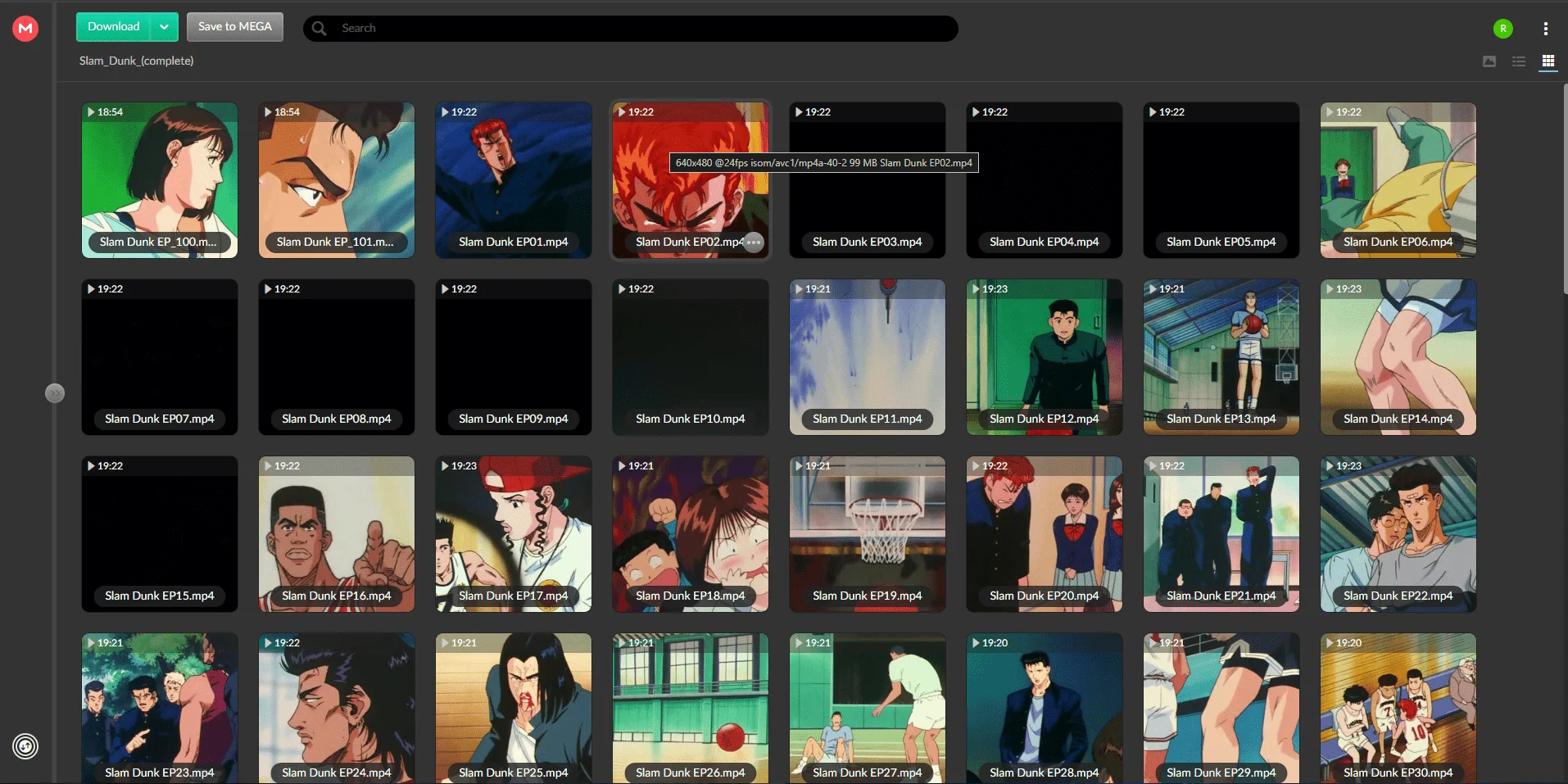
Task: Switch to media gallery view icon
Action: point(1489,61)
